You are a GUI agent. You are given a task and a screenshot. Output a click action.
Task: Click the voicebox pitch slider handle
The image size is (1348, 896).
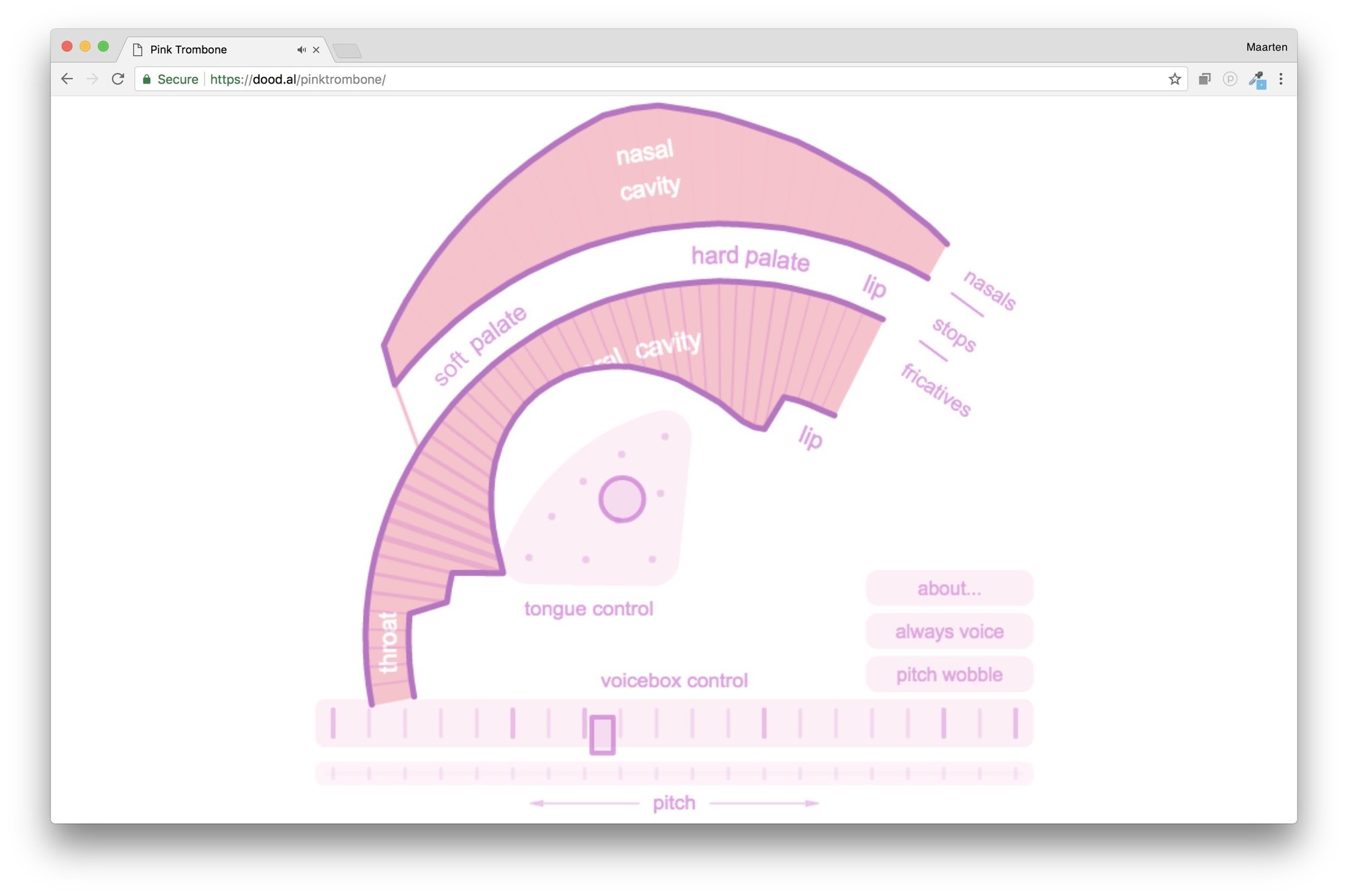(x=602, y=735)
